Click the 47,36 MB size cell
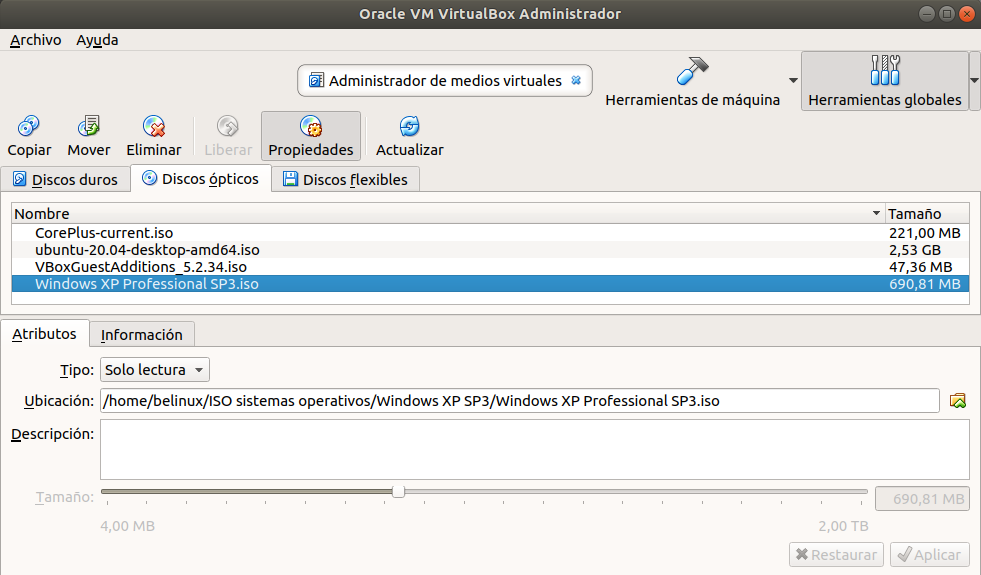This screenshot has width=981, height=575. [x=920, y=267]
